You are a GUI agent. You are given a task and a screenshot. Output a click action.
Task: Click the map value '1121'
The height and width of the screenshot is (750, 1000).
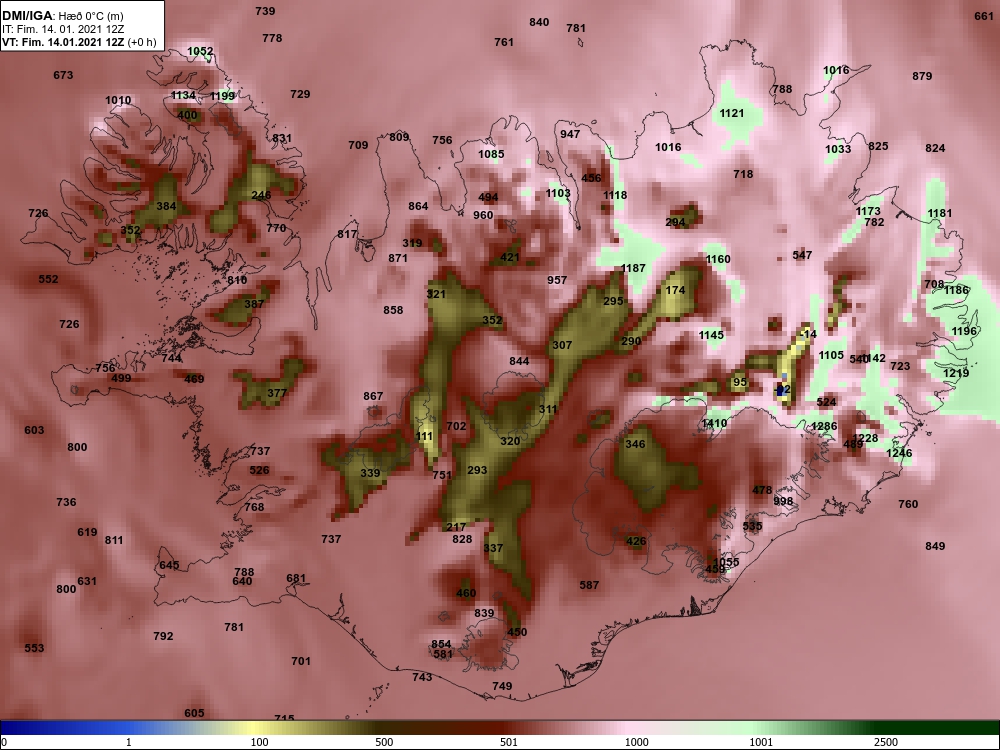pyautogui.click(x=732, y=114)
